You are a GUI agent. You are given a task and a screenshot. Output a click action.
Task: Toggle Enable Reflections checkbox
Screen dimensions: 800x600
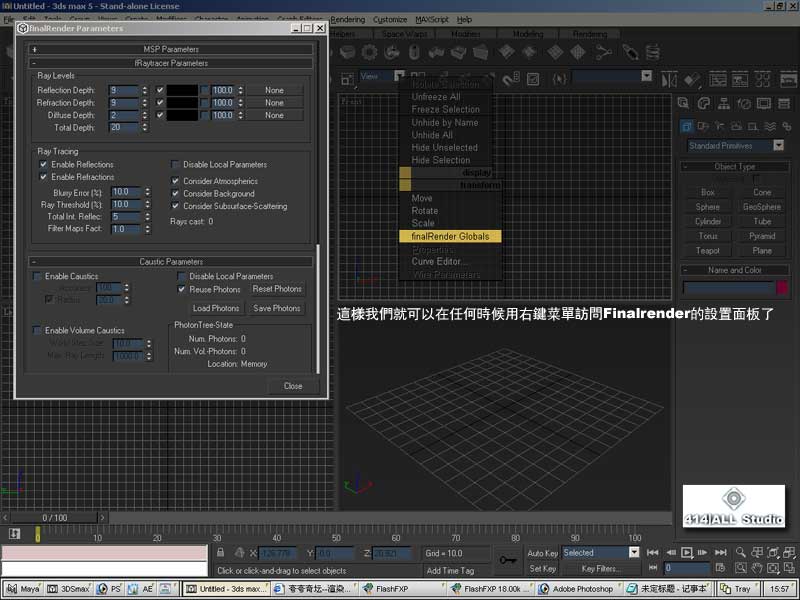(x=43, y=164)
